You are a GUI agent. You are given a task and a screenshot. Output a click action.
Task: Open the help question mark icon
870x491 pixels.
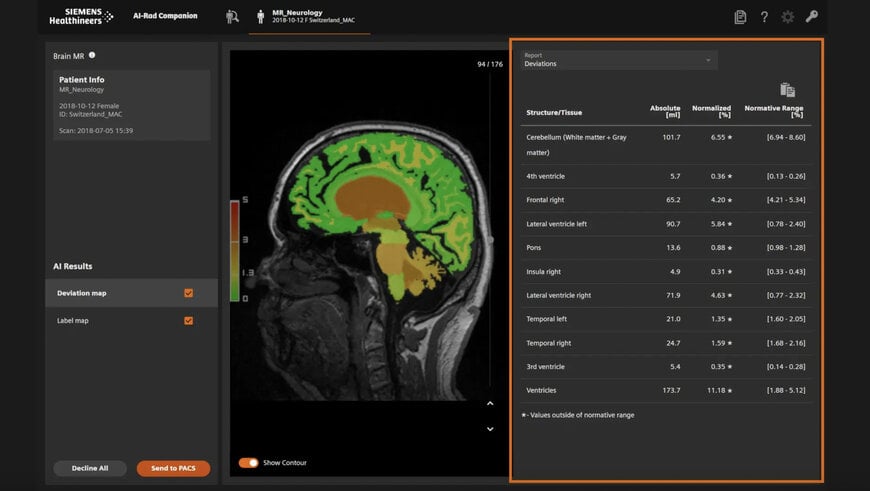(x=764, y=17)
